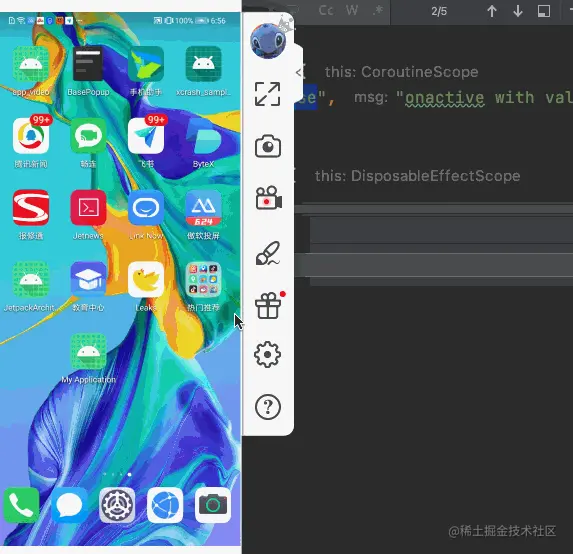Screen dimensions: 573x554
Task: Open the help question mark icon
Action: point(267,407)
